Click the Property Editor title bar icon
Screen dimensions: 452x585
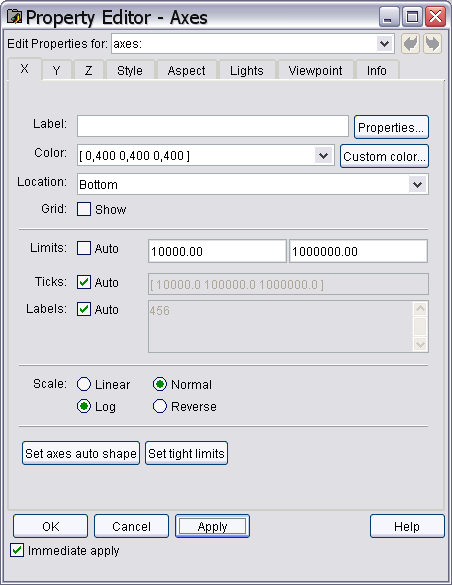15,17
